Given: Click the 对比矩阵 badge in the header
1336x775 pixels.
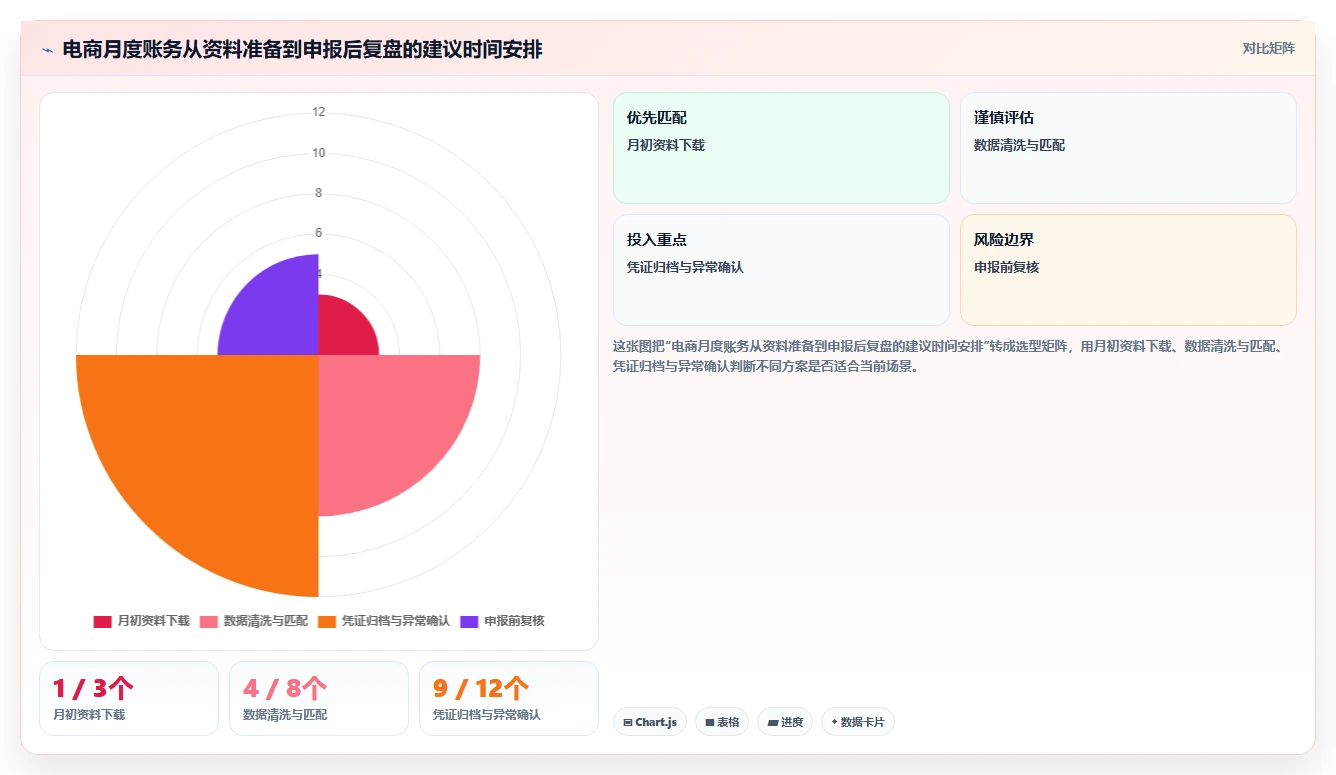Looking at the screenshot, I should pos(1268,48).
